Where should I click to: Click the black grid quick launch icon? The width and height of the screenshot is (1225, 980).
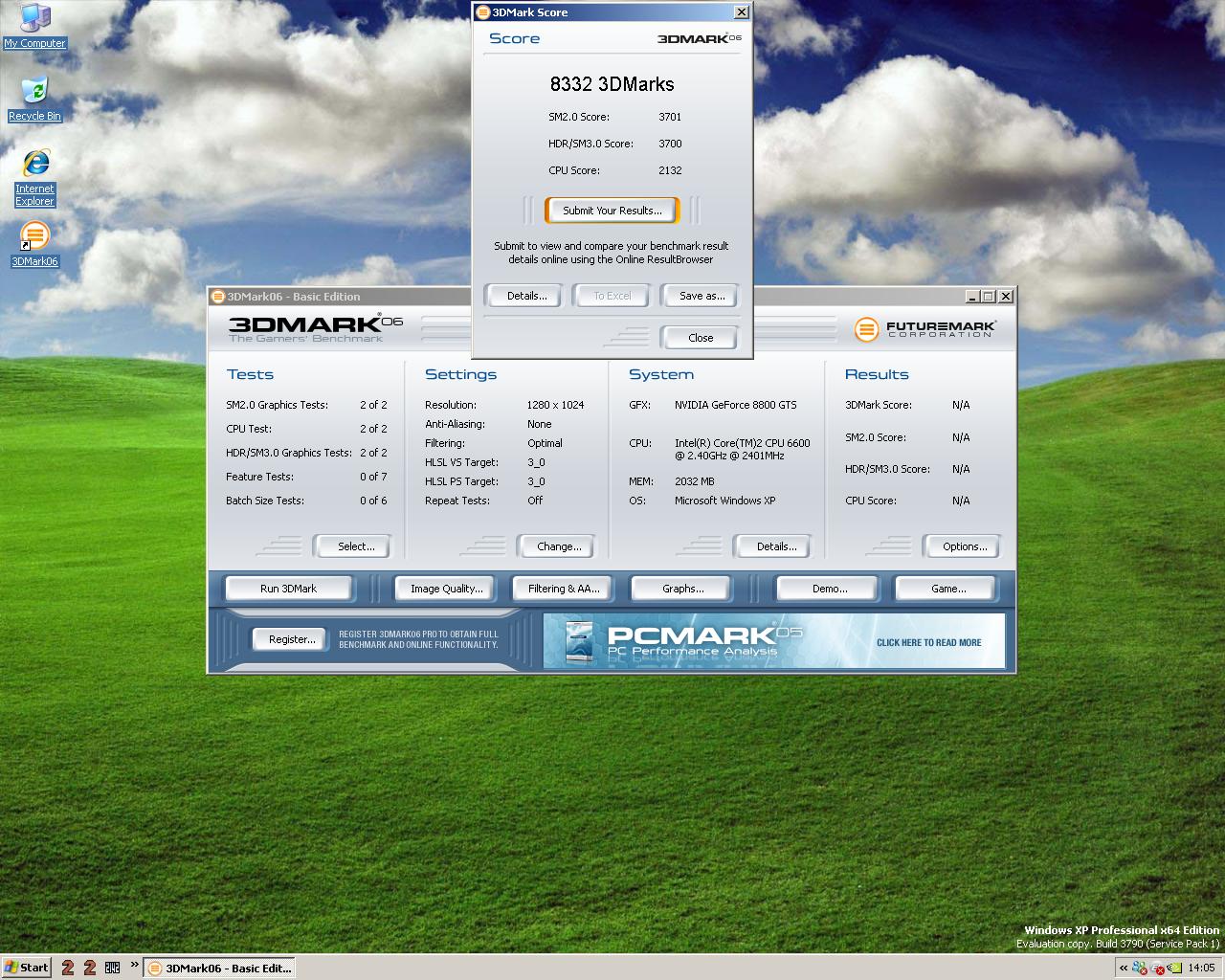[112, 968]
